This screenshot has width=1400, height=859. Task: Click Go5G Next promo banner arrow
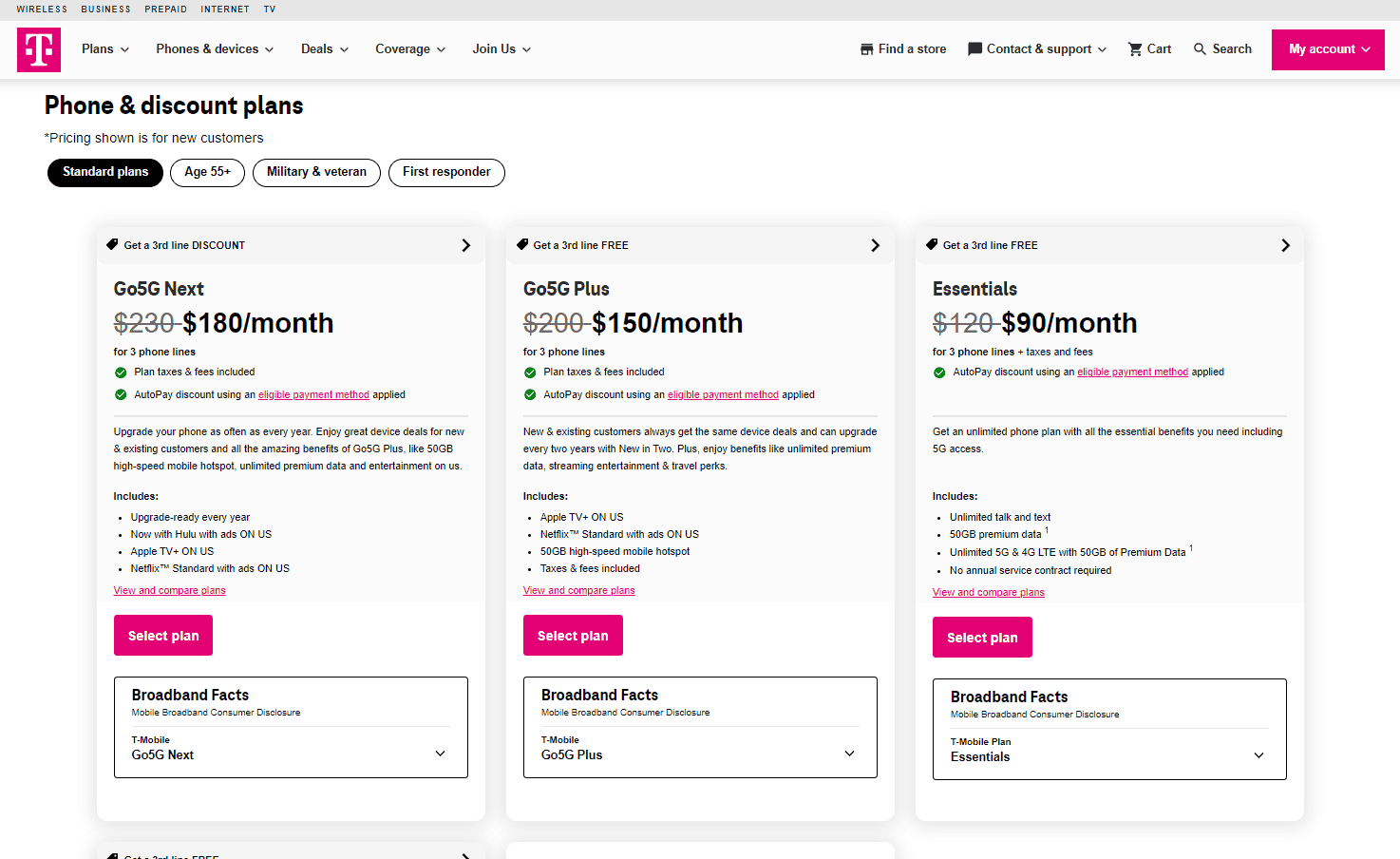tap(465, 245)
